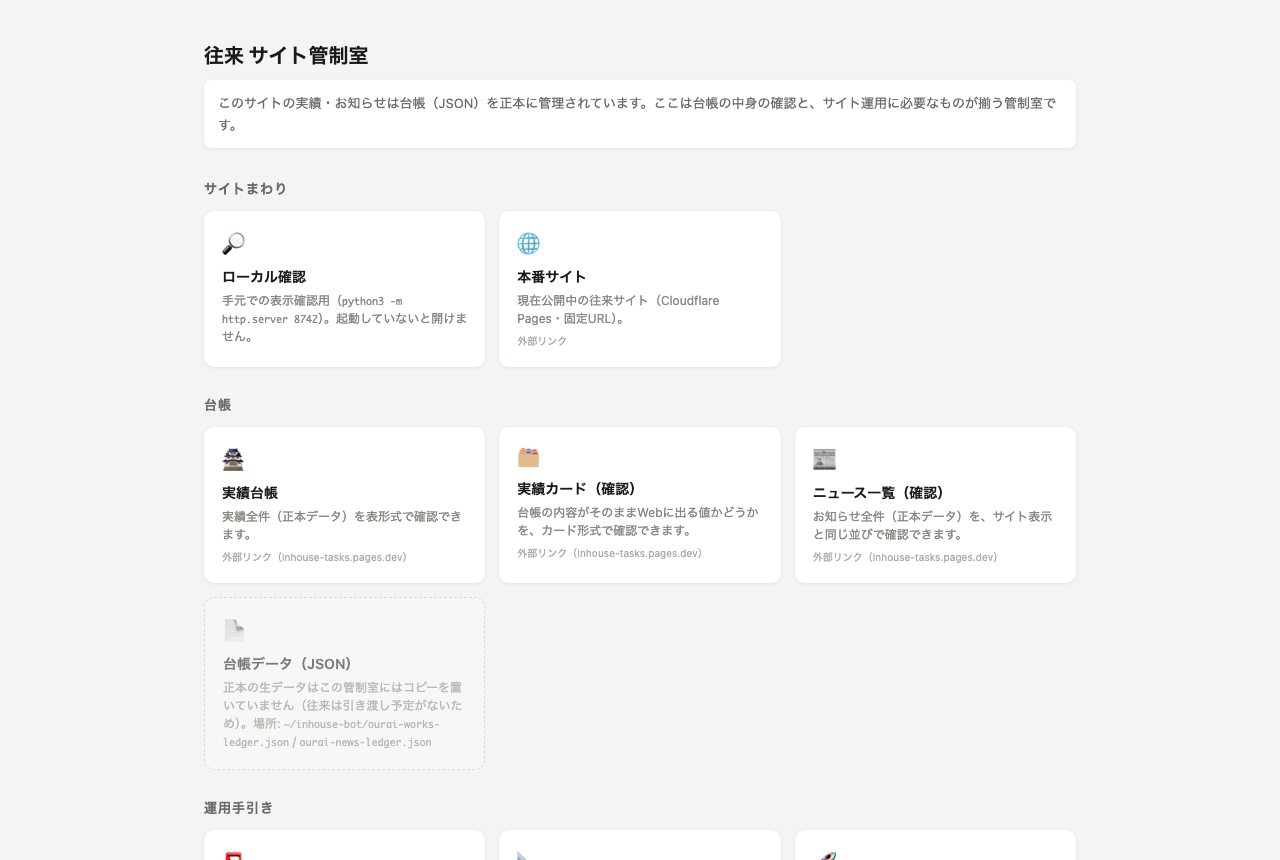Click the globe icon on 本番サイト card
Screen dimensions: 1280x860
point(528,244)
